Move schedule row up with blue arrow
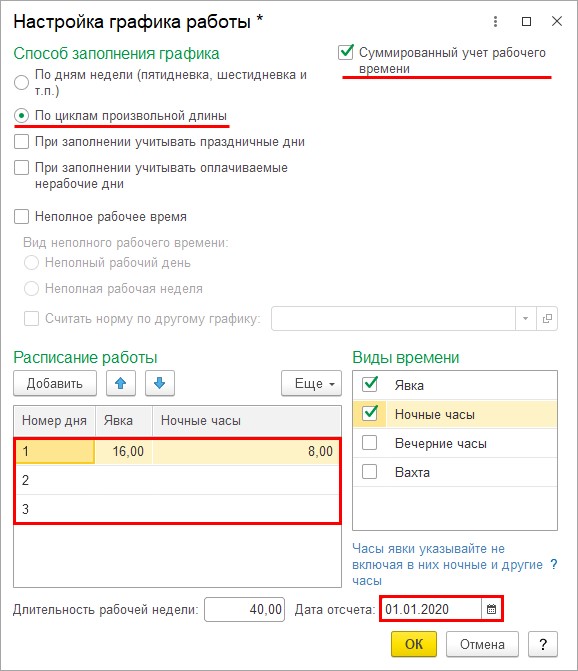 tap(121, 383)
